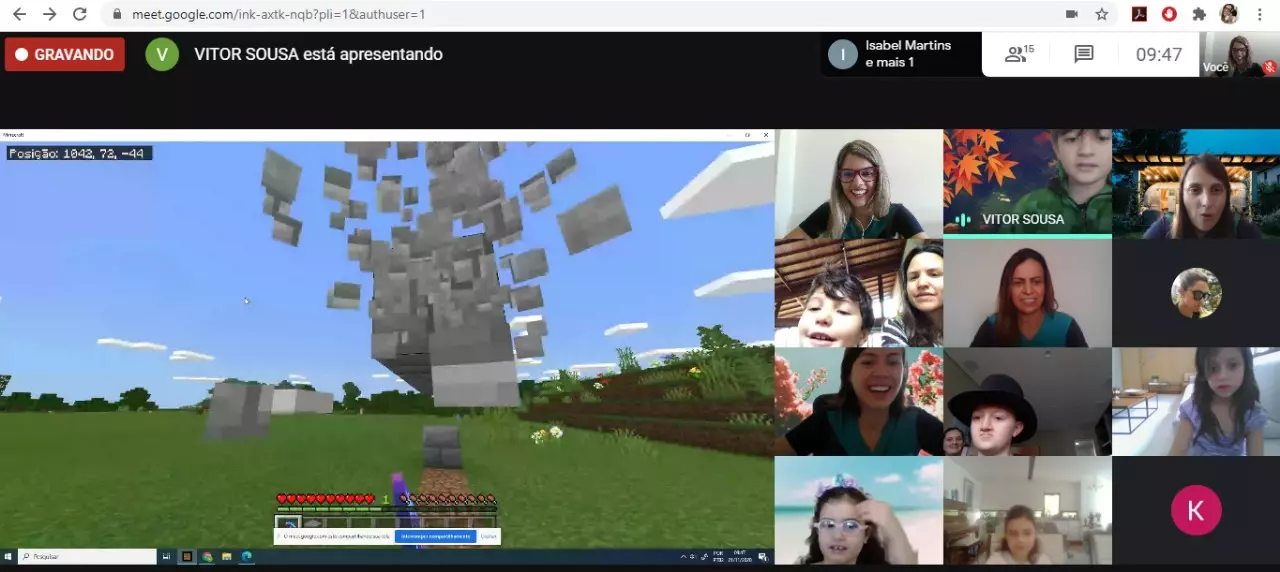The height and width of the screenshot is (572, 1280).
Task: Select the participant tile with K avatar
Action: point(1195,510)
